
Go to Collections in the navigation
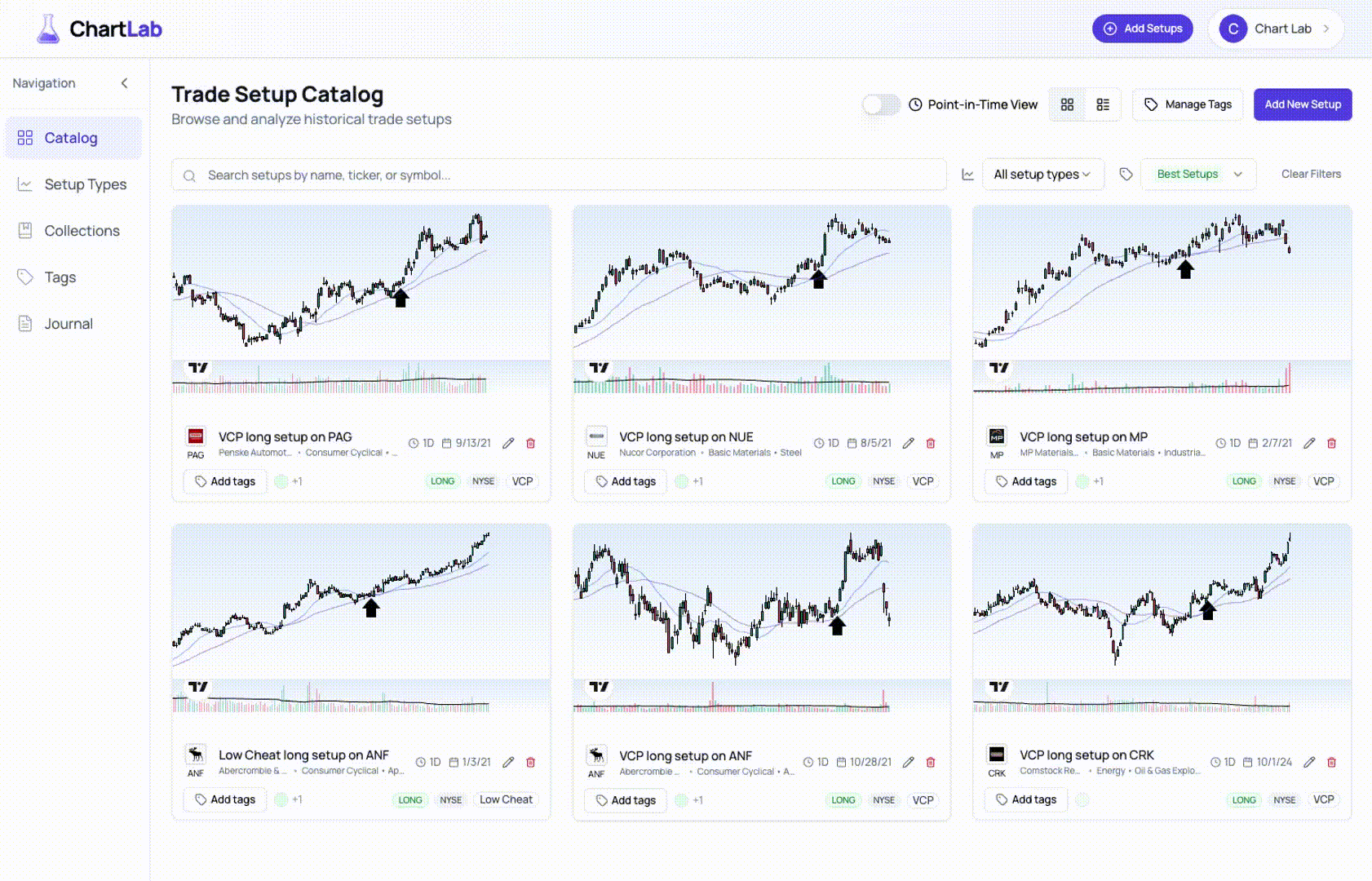tap(82, 231)
